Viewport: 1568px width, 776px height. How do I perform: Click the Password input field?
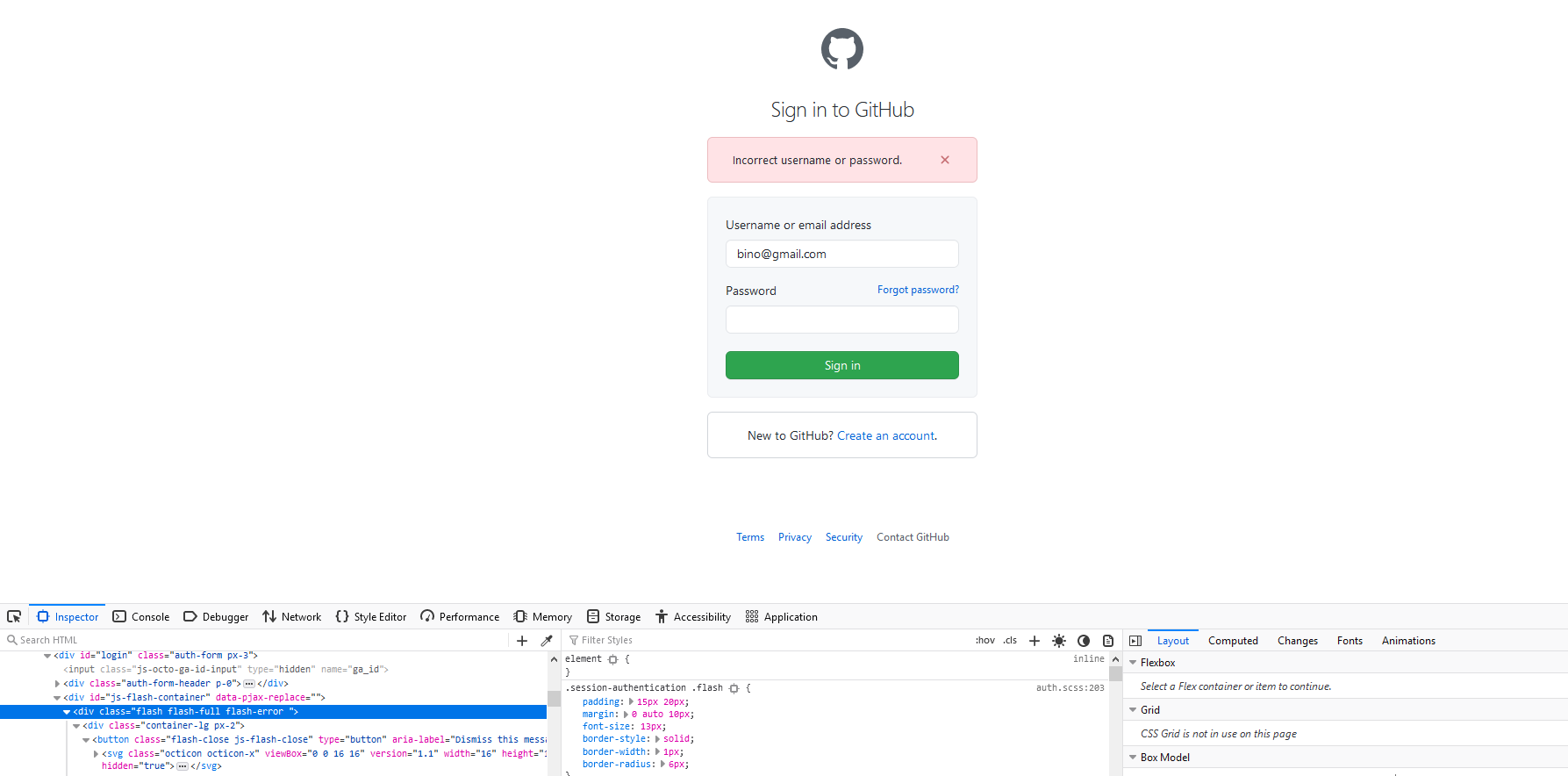(842, 320)
